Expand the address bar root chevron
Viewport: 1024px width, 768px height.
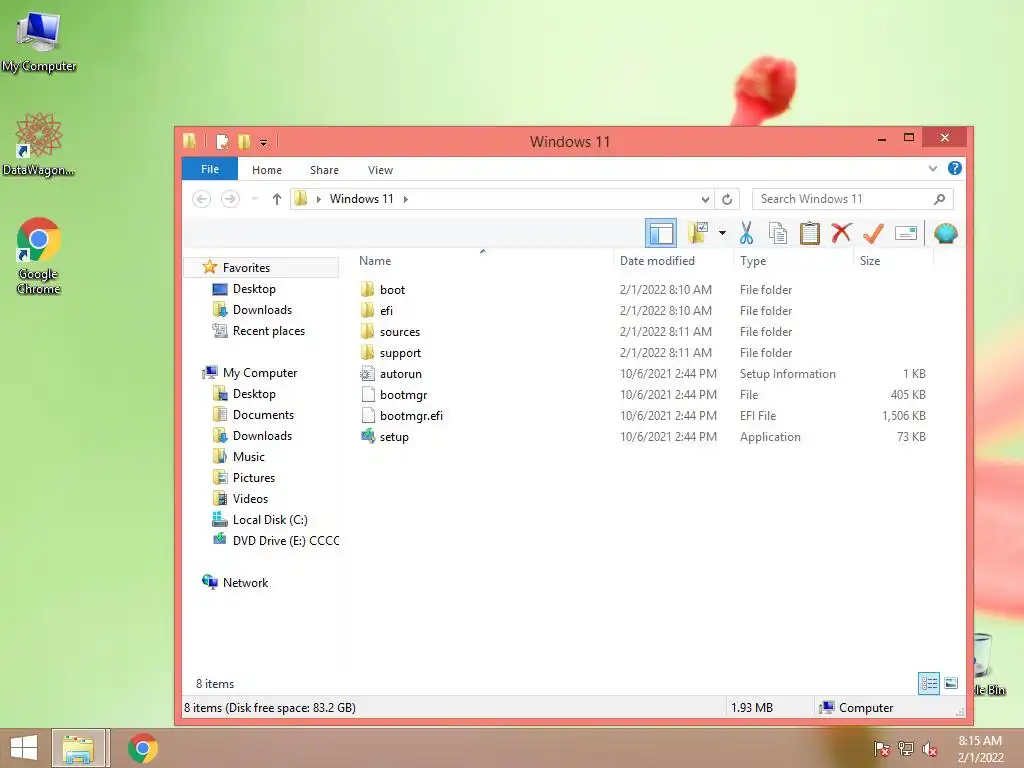coord(319,199)
